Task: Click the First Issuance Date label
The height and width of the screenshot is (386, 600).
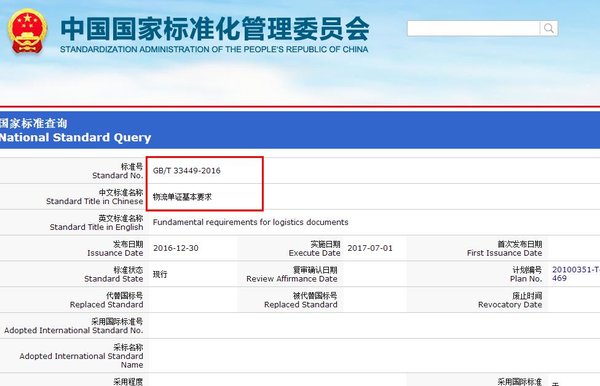Action: (x=504, y=248)
